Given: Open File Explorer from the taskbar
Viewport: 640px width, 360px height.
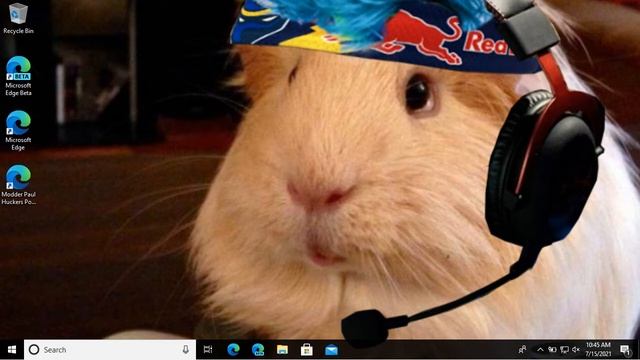Looking at the screenshot, I should [282, 349].
